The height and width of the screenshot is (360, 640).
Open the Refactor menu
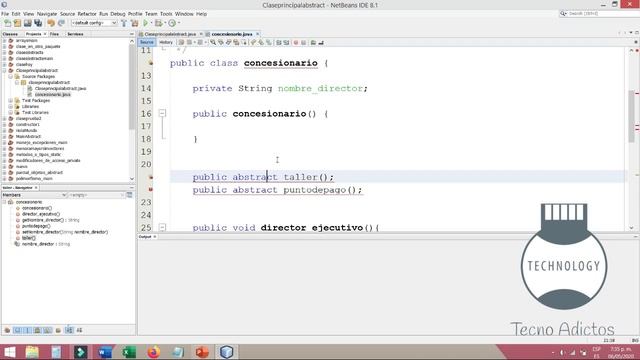coord(87,14)
